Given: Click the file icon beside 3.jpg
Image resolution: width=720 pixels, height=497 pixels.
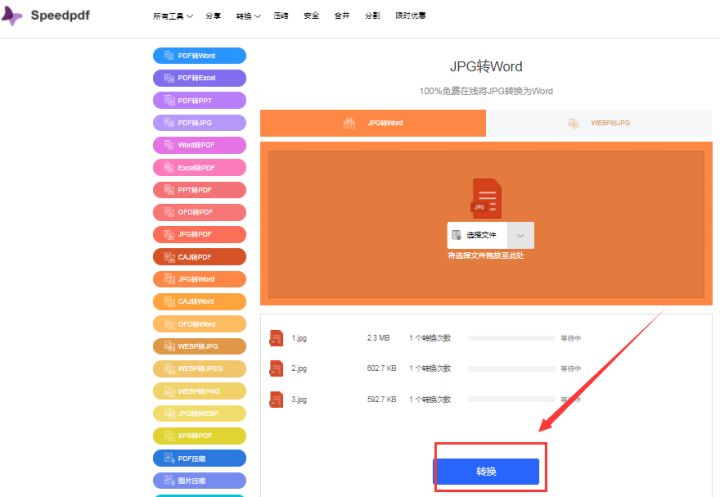Looking at the screenshot, I should point(276,399).
